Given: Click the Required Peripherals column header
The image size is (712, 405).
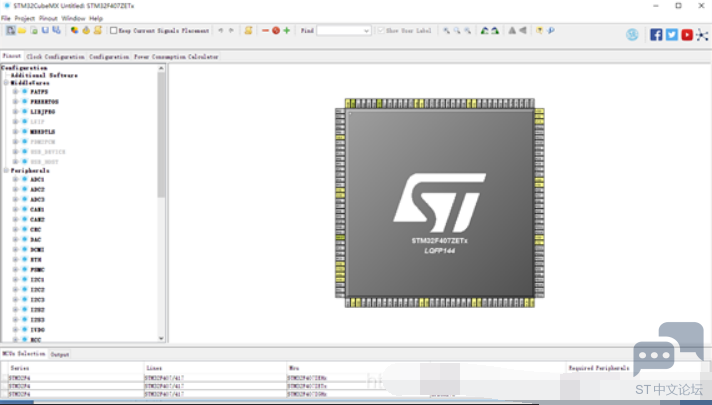Looking at the screenshot, I should pos(599,368).
